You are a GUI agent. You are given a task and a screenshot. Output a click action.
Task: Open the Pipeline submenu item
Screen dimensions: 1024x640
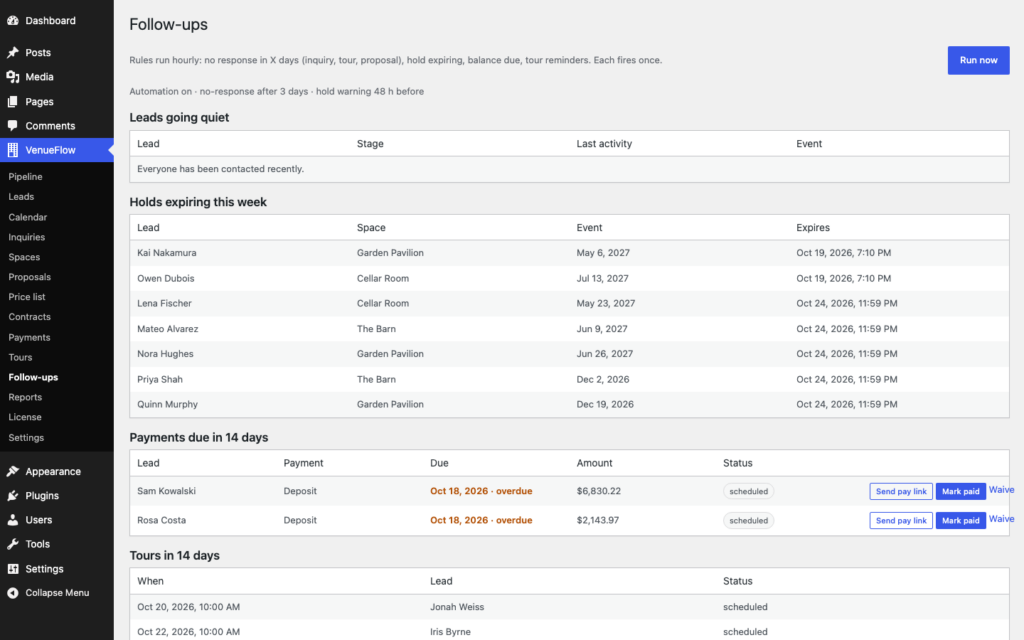(x=25, y=176)
